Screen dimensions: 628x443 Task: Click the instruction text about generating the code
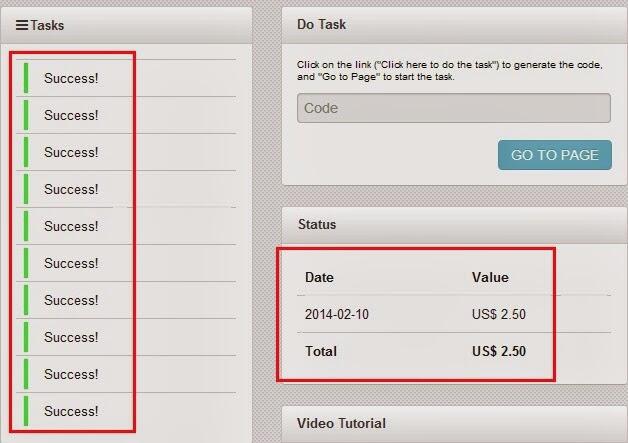coord(450,70)
